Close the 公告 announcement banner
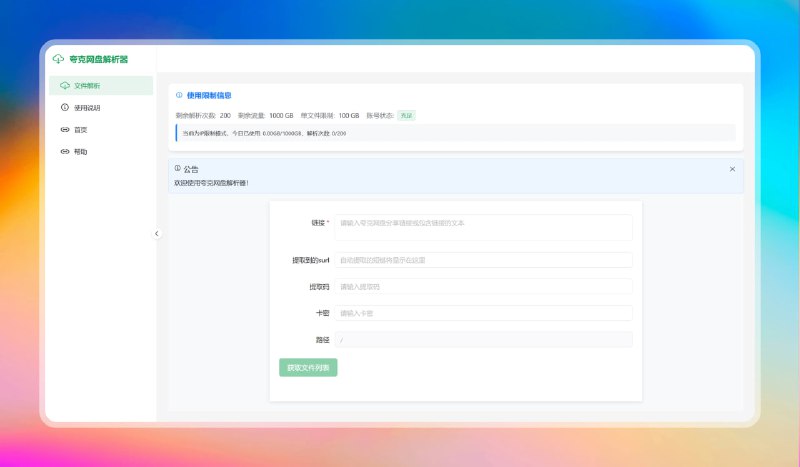 coord(732,169)
